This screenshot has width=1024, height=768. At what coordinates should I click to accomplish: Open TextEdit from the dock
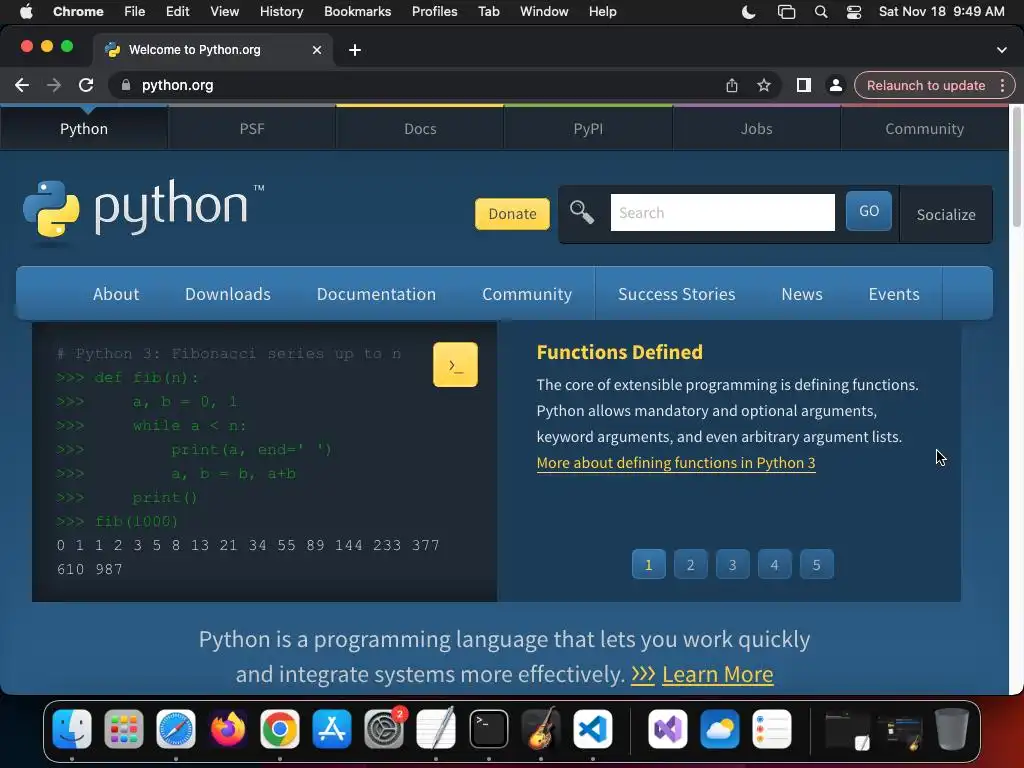(x=436, y=729)
